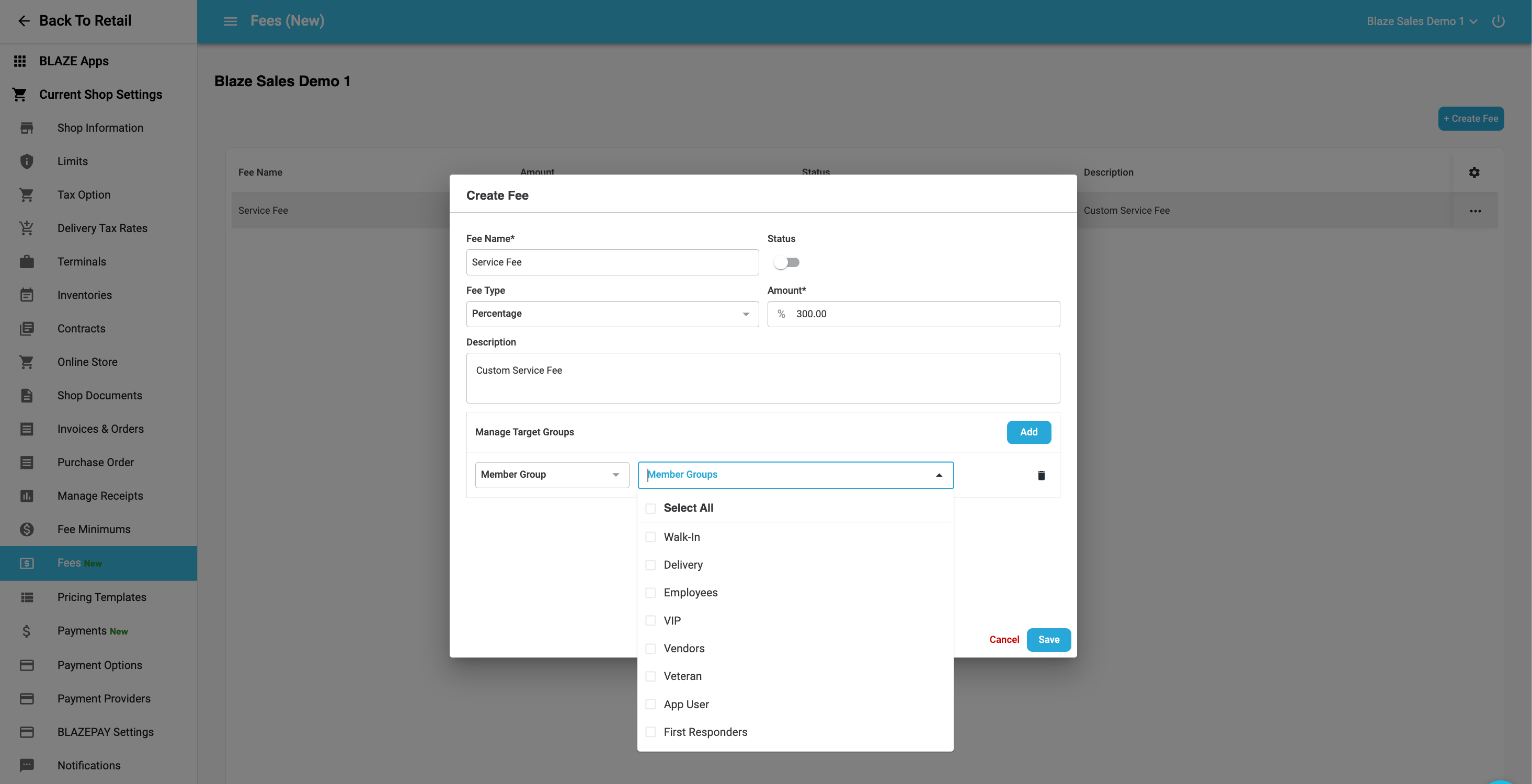Check the Veteran member group

pos(650,676)
